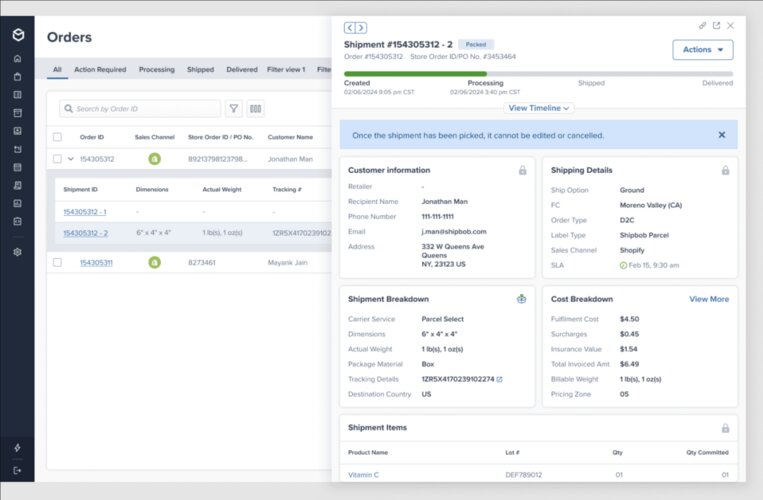Open tracking number external link icon
The height and width of the screenshot is (500, 763).
[499, 379]
